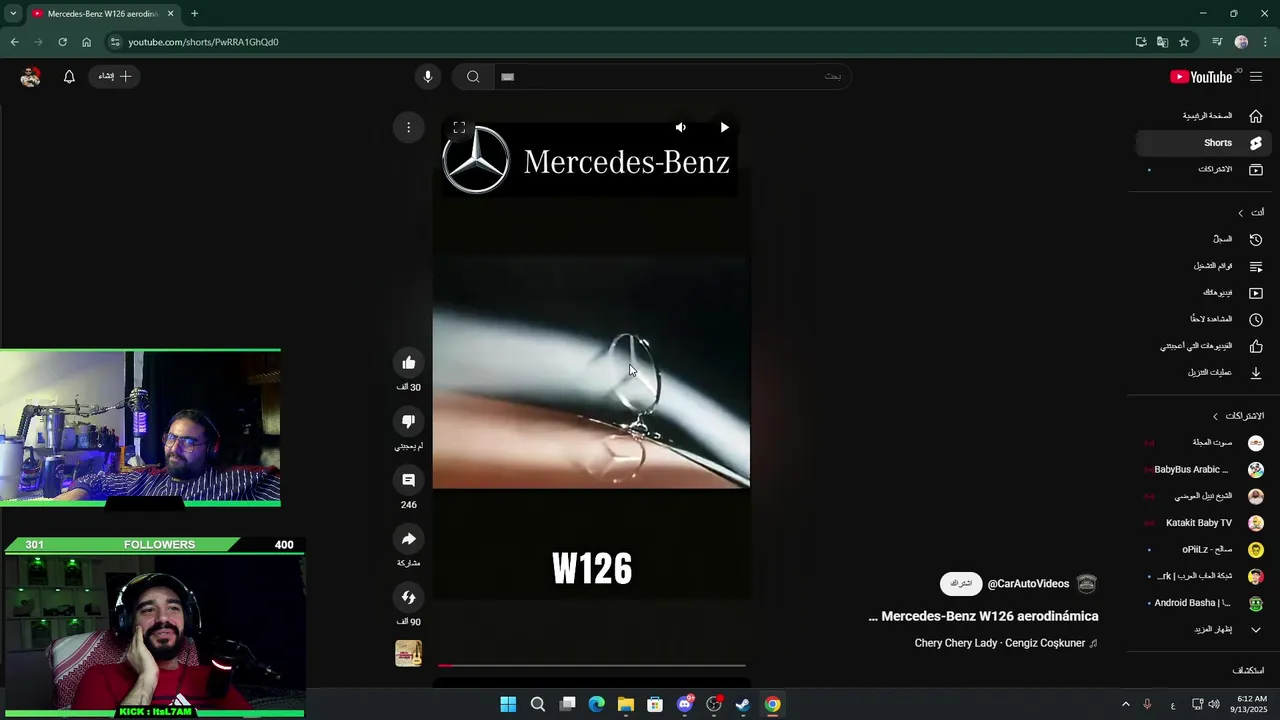This screenshot has height=720, width=1280.
Task: Expand show more subscriptions chevron
Action: click(x=1256, y=630)
